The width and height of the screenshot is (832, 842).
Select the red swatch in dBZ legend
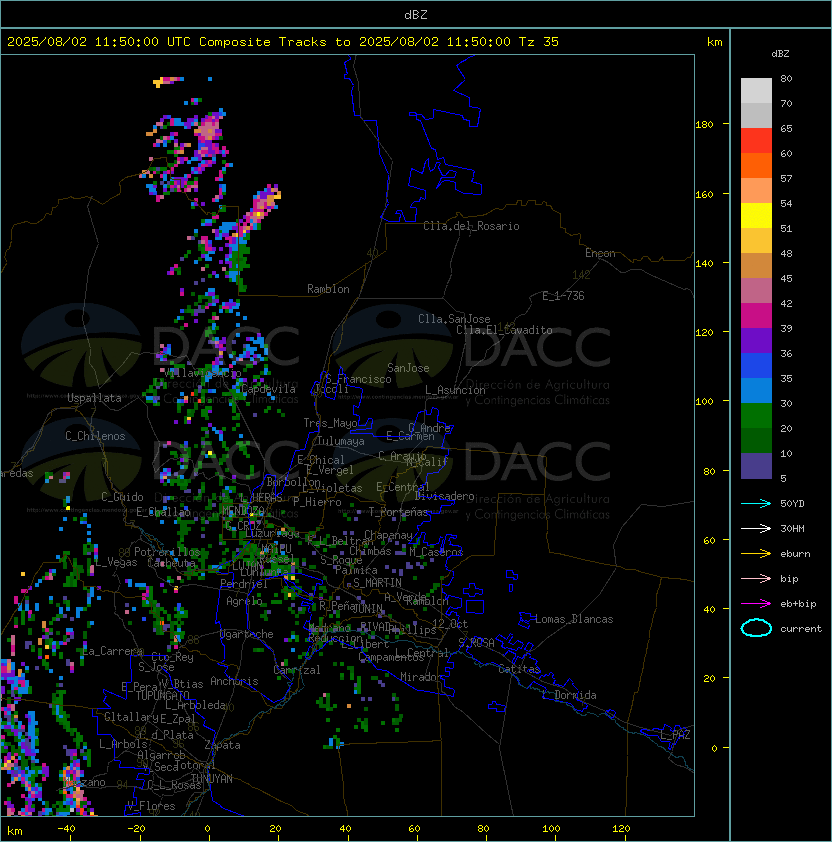click(x=756, y=141)
